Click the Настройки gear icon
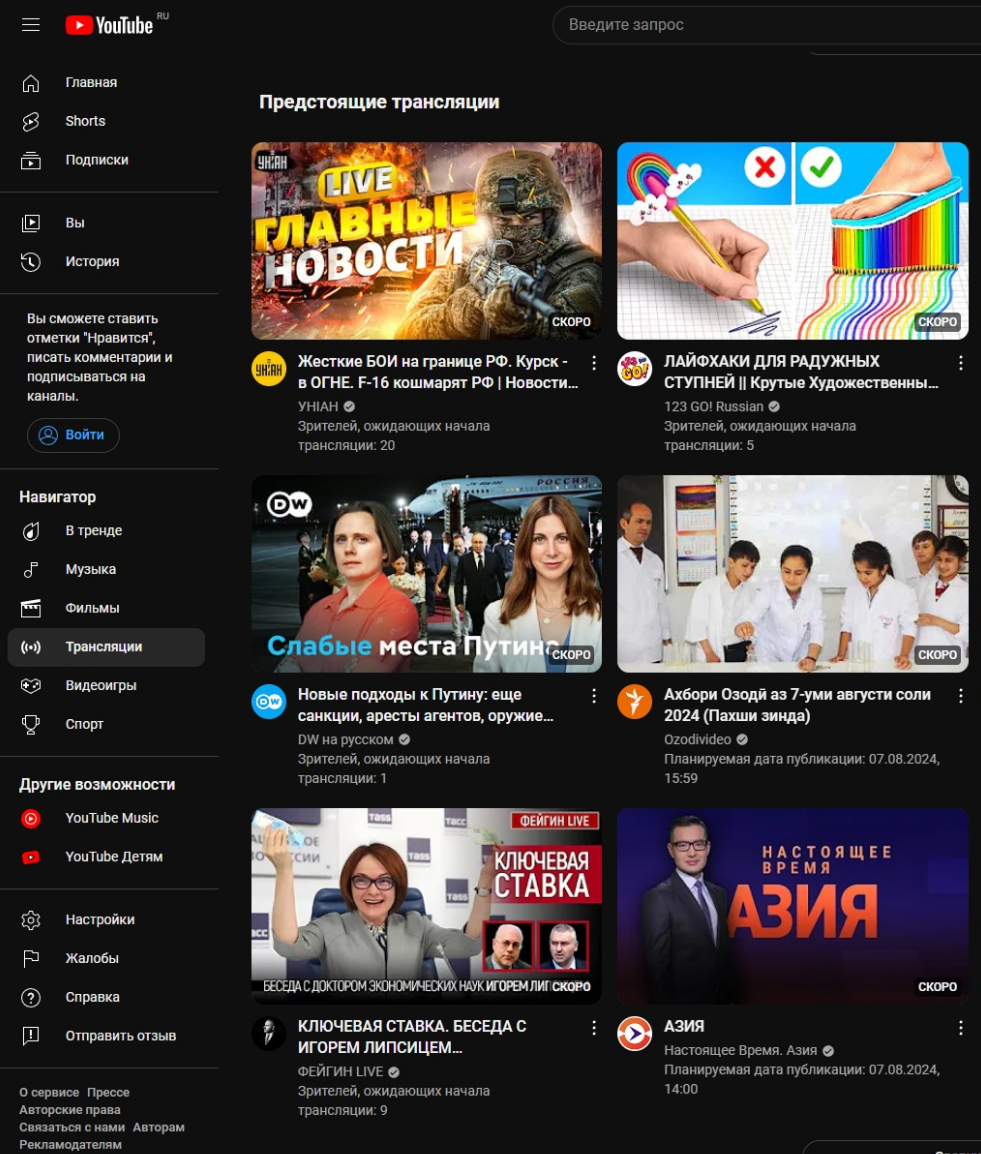Screen dimensions: 981x1154 click(31, 920)
